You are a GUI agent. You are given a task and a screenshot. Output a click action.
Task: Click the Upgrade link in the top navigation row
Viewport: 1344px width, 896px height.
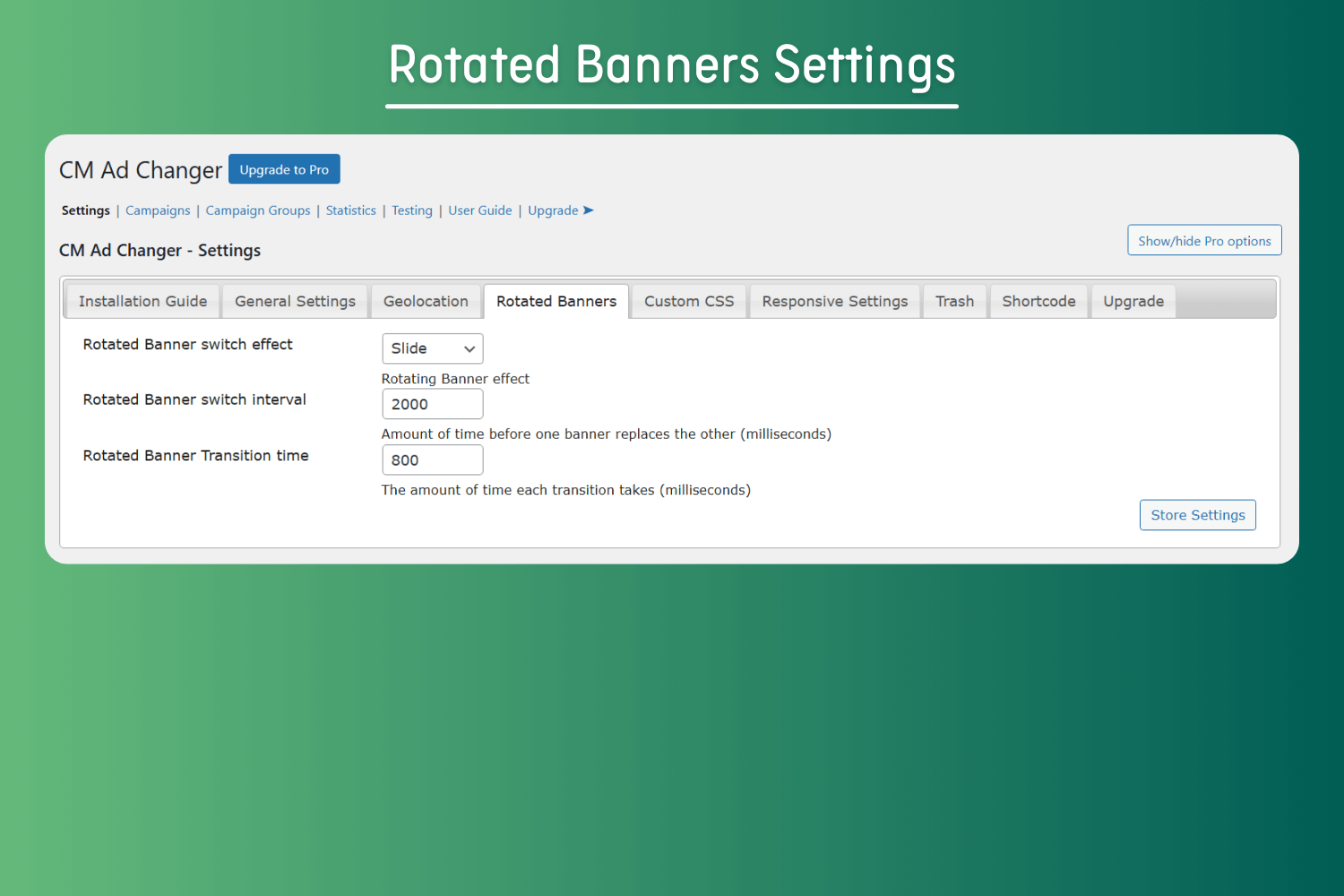[x=553, y=211]
